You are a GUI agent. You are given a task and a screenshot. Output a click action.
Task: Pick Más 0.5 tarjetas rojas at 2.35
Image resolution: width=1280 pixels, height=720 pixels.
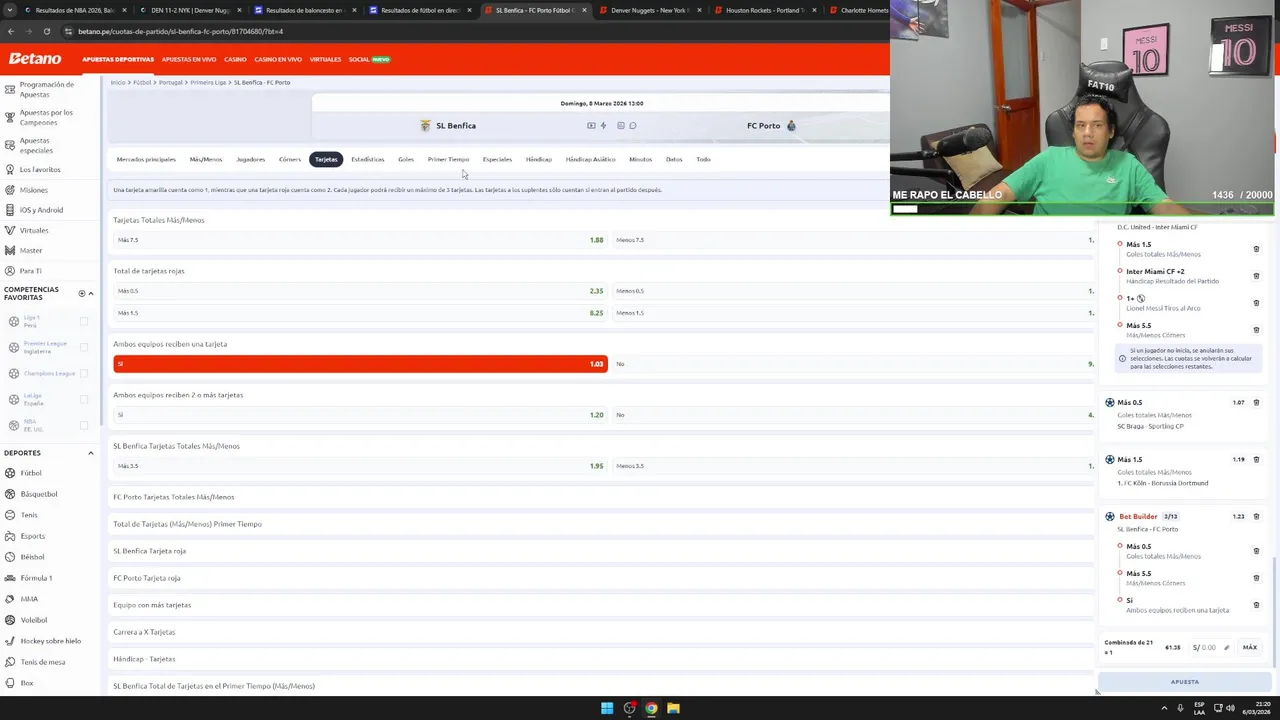(360, 291)
